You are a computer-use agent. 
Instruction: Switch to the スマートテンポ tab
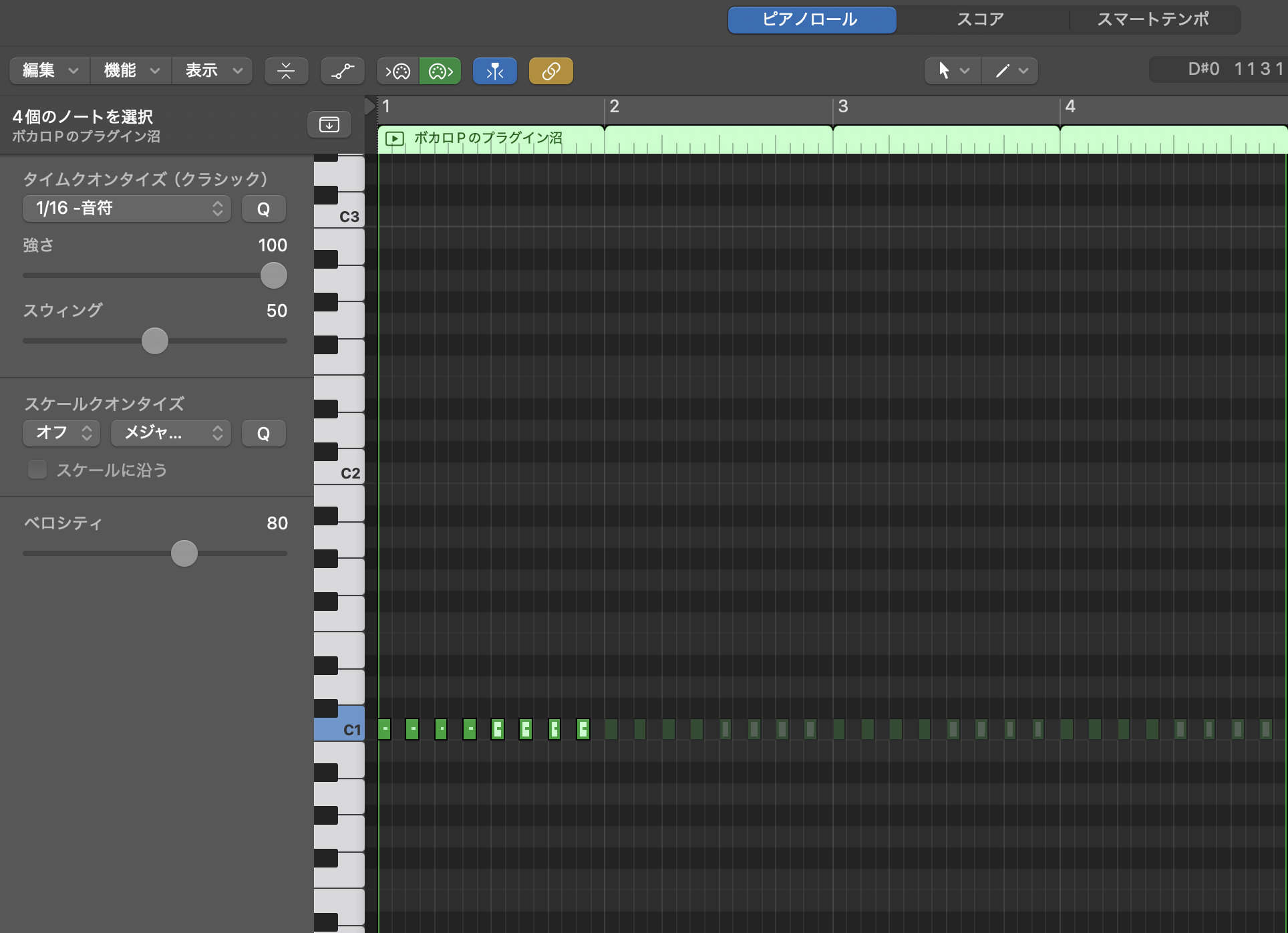point(1154,19)
